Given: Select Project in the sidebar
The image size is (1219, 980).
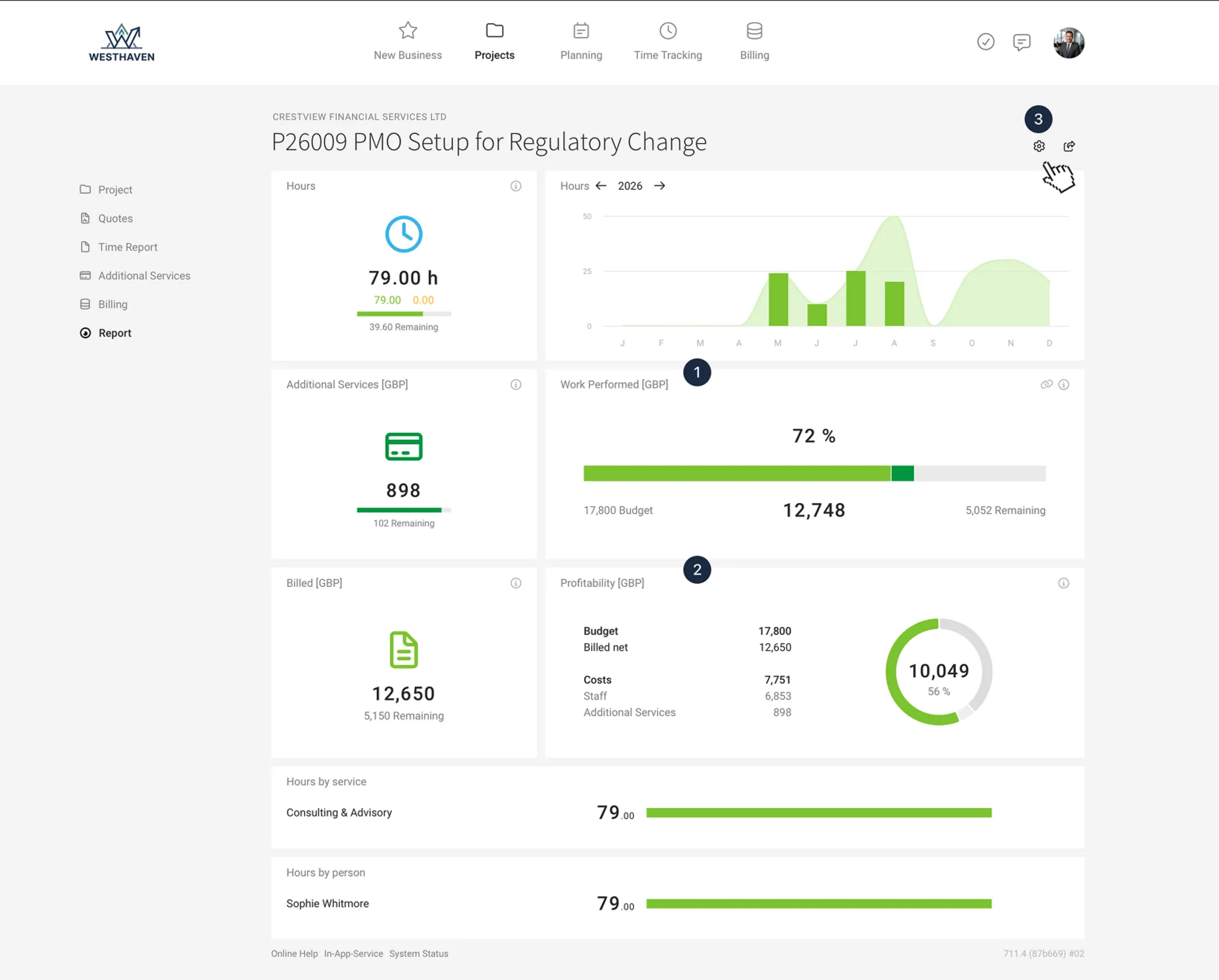Looking at the screenshot, I should 106,189.
